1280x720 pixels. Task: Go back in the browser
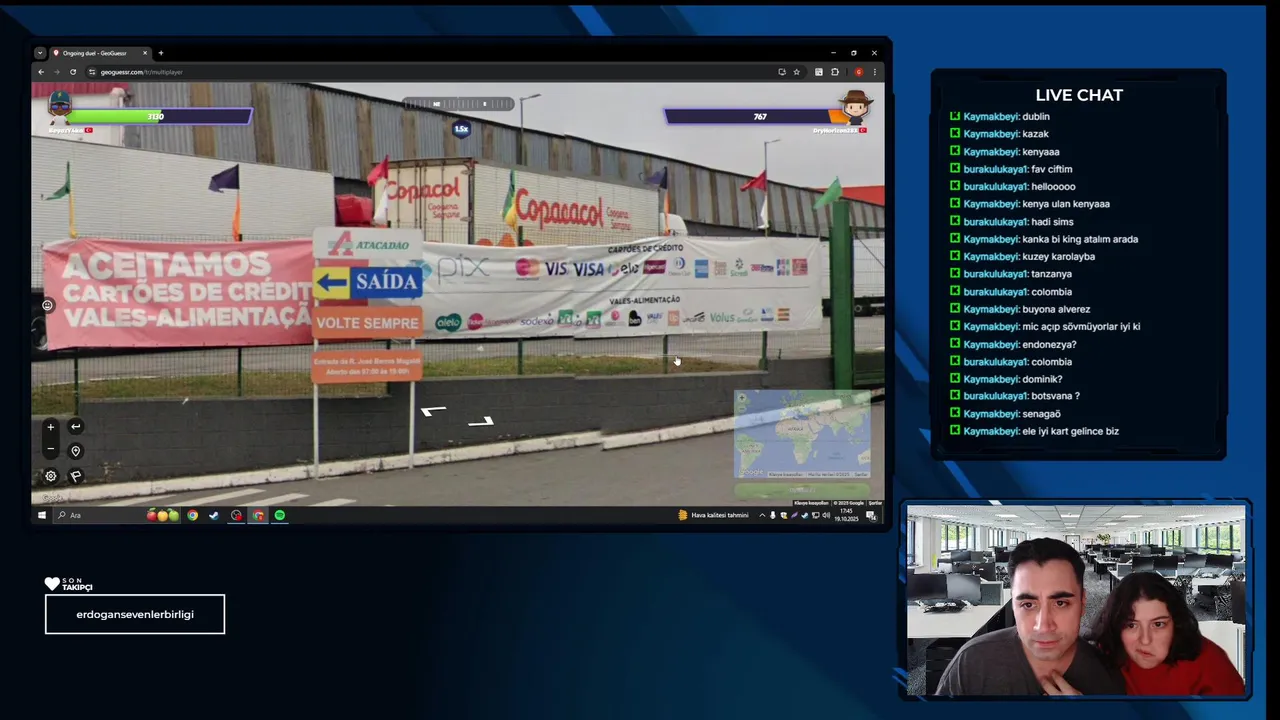41,72
